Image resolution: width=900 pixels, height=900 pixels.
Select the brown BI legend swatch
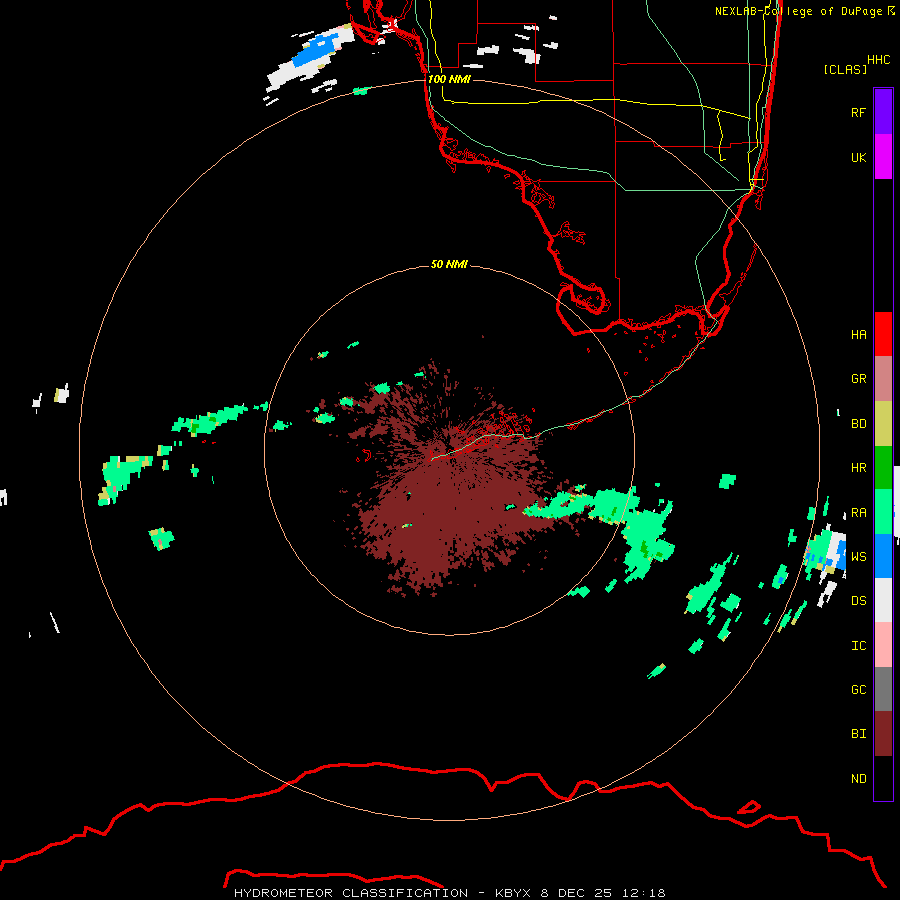click(883, 734)
